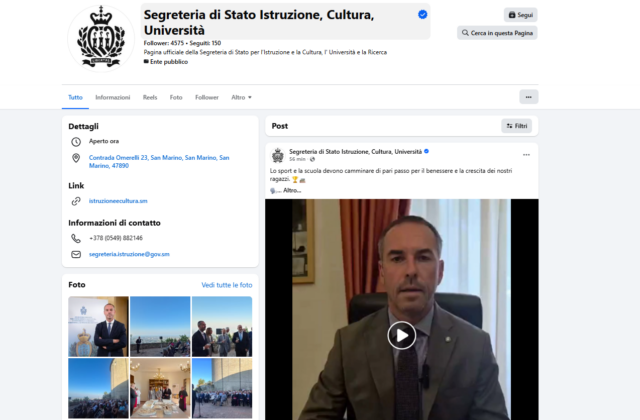
Task: Open post author name Segreteria di Stato link
Action: (356, 151)
